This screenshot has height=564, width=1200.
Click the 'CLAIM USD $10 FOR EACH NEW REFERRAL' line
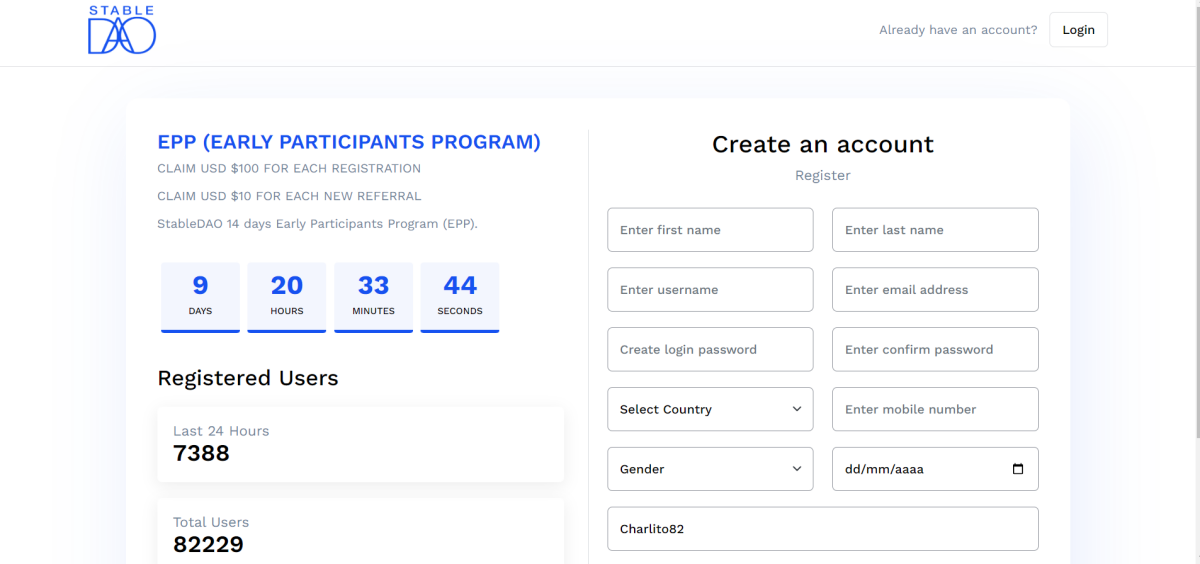point(289,196)
